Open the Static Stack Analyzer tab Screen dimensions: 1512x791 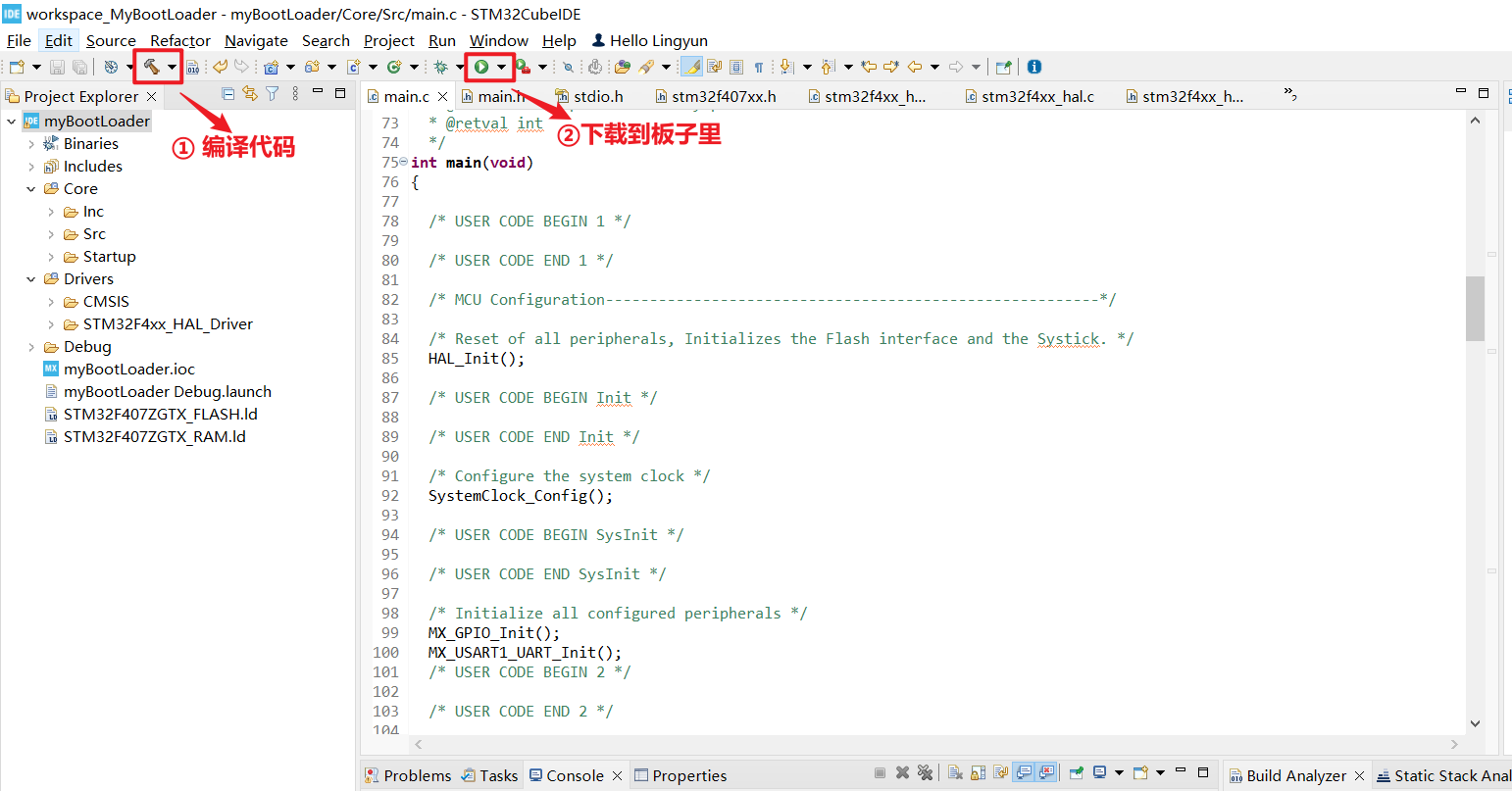pos(1444,775)
